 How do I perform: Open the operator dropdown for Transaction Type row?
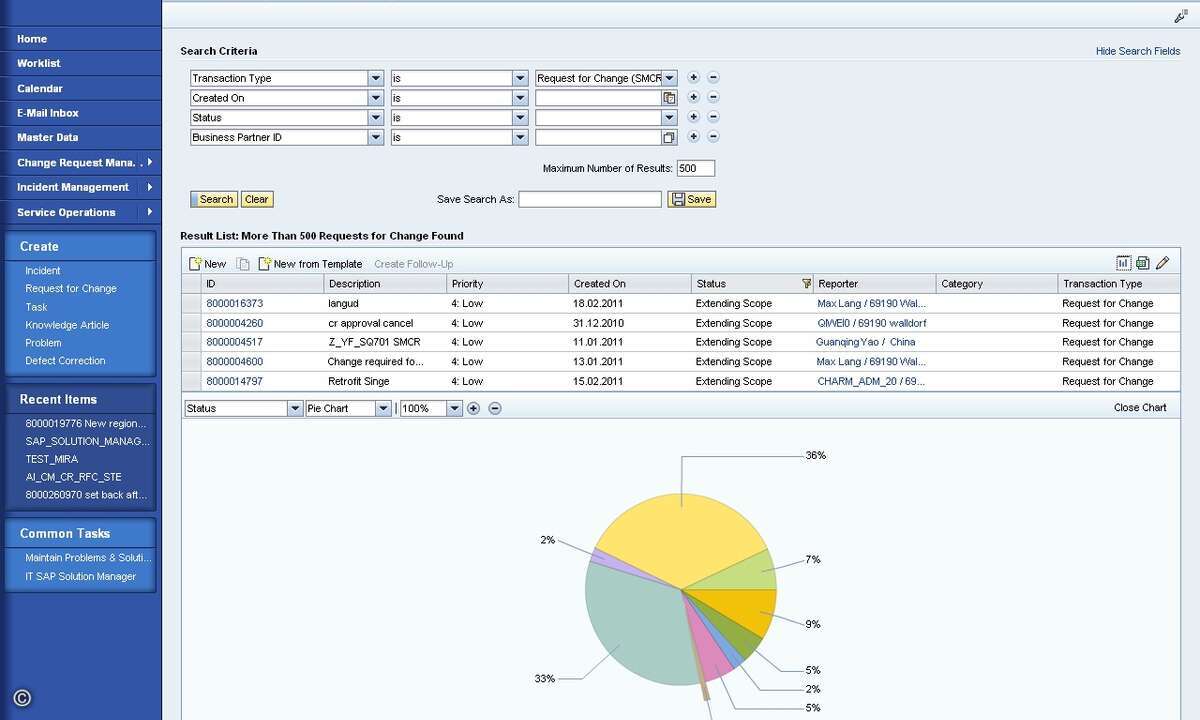coord(520,78)
